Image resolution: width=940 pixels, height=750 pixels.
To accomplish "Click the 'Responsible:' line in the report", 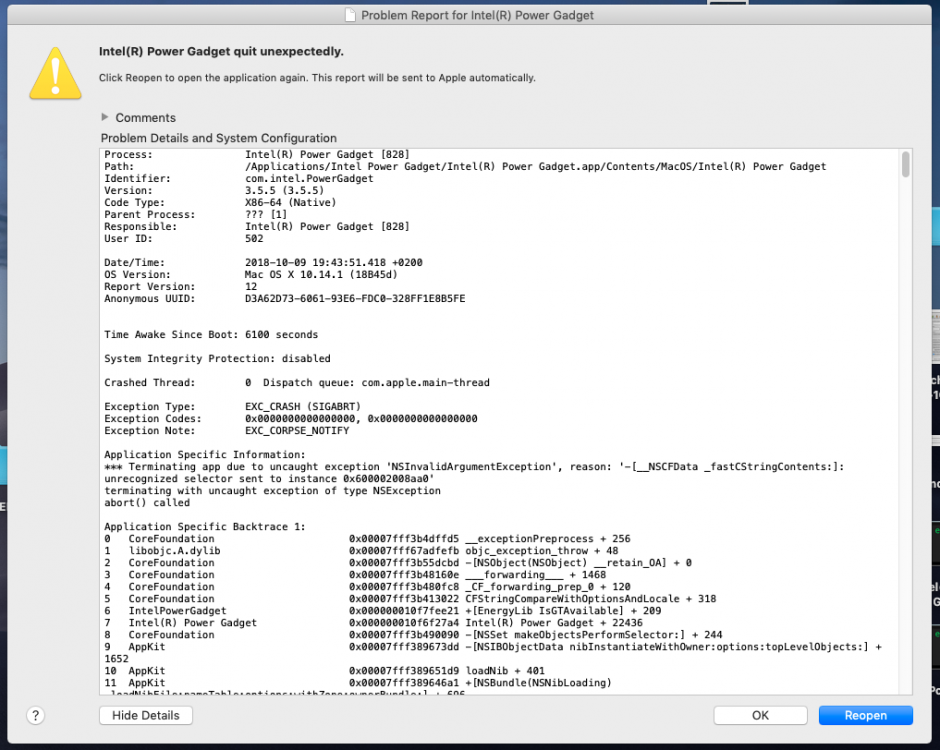I will pos(257,227).
